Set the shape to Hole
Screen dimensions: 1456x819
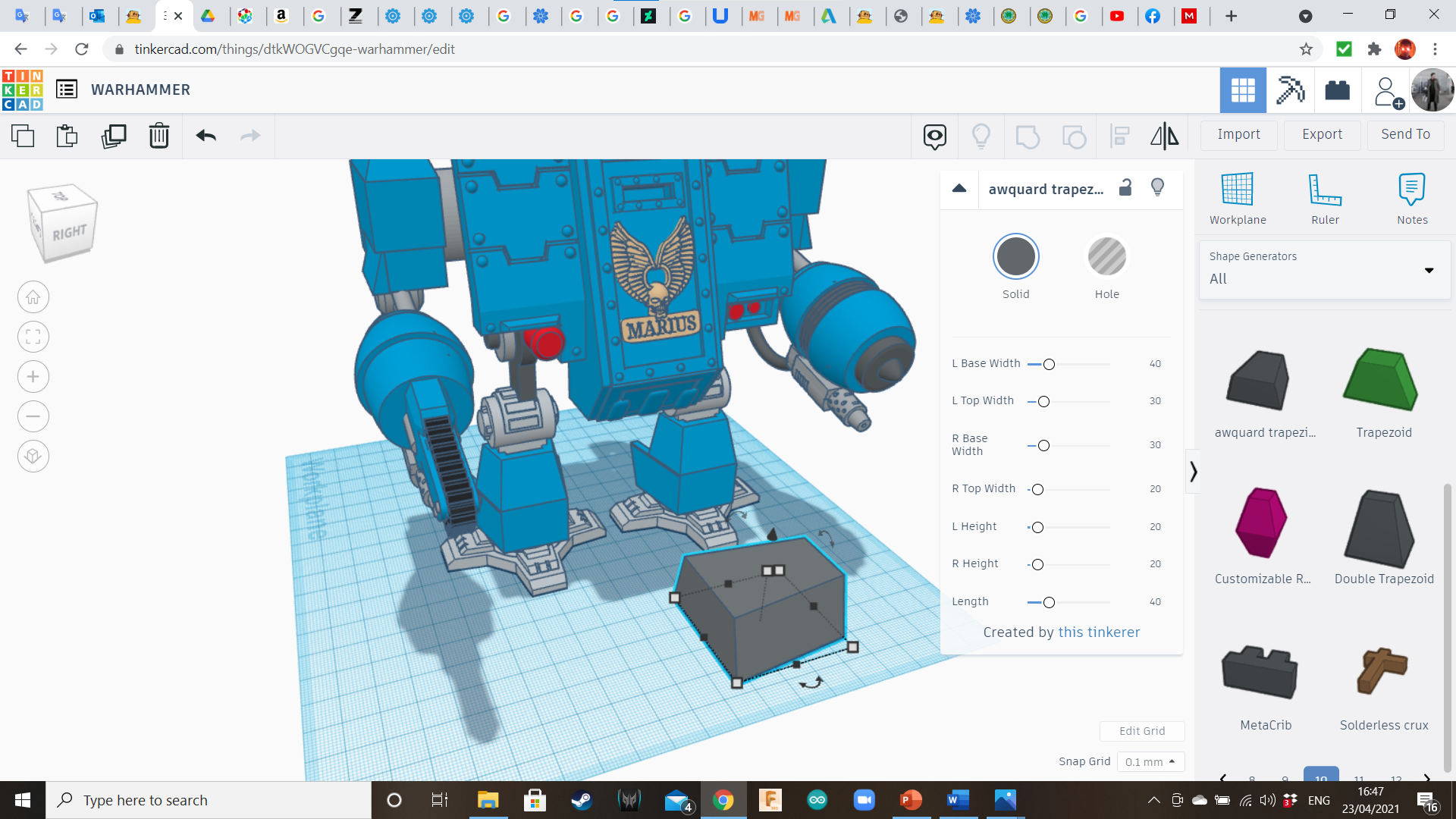[1107, 256]
